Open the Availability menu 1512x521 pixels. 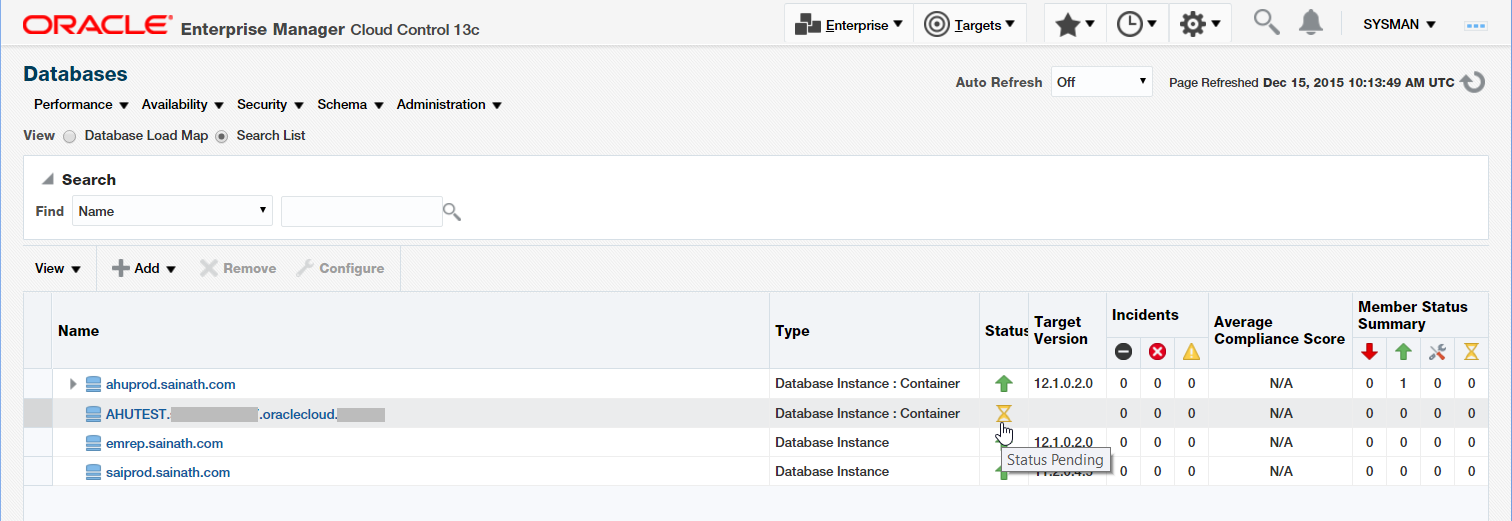[183, 104]
